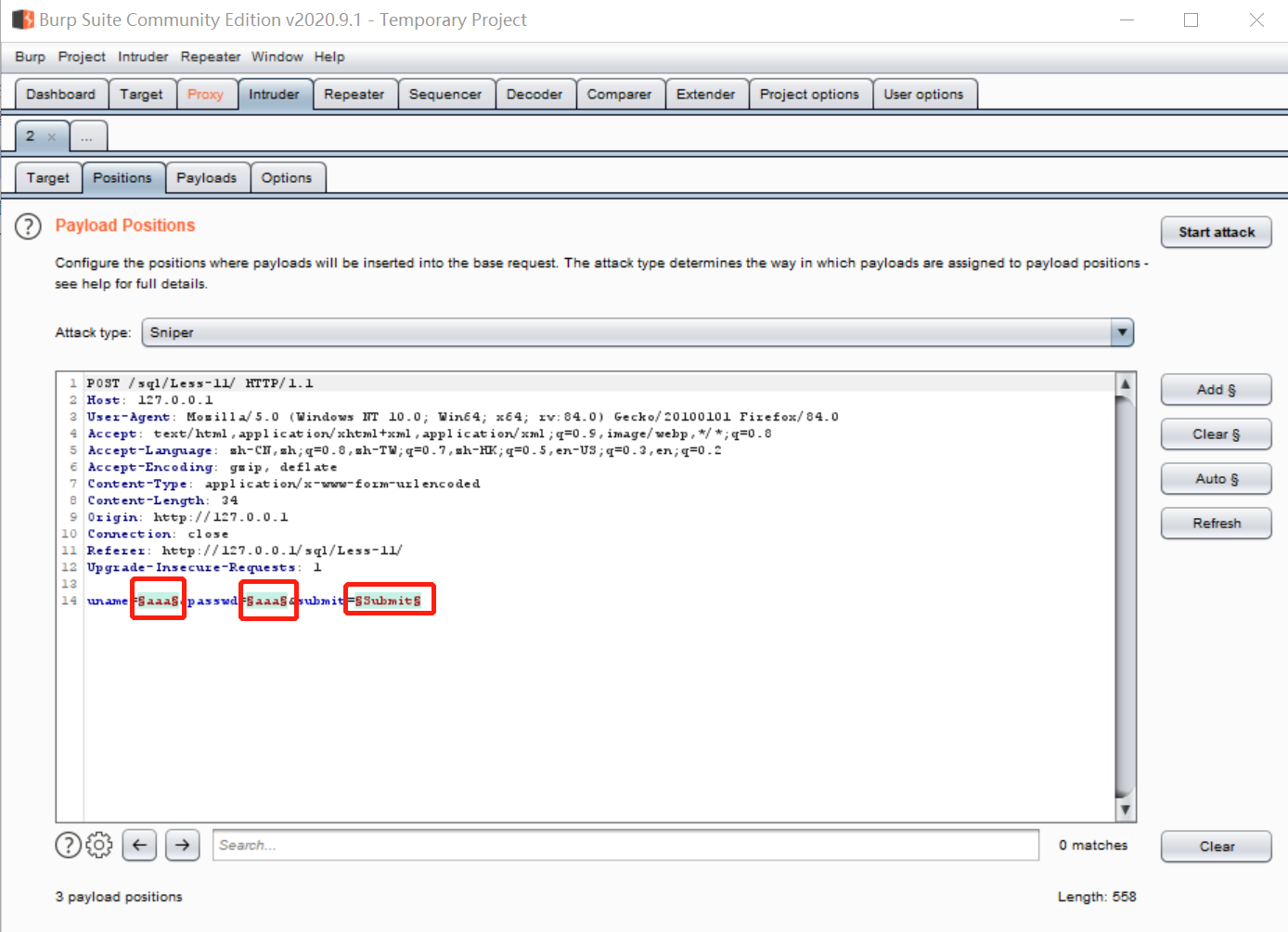Open search settings gear icon
The height and width of the screenshot is (932, 1288).
(x=99, y=845)
